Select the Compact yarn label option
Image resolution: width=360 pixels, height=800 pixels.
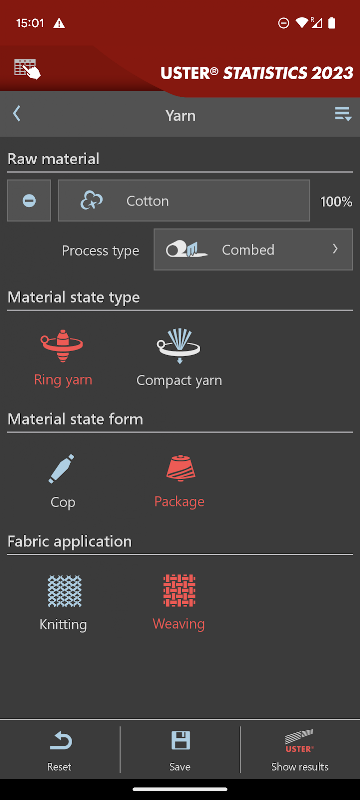coord(179,381)
